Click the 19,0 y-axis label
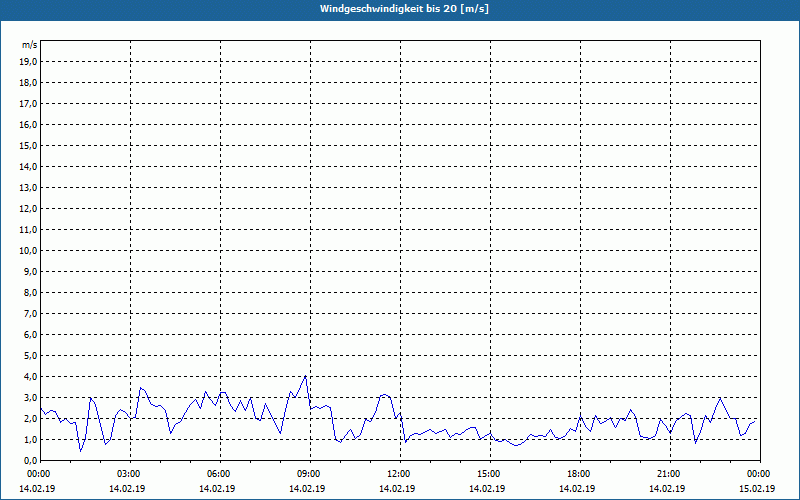The height and width of the screenshot is (500, 800). point(28,62)
